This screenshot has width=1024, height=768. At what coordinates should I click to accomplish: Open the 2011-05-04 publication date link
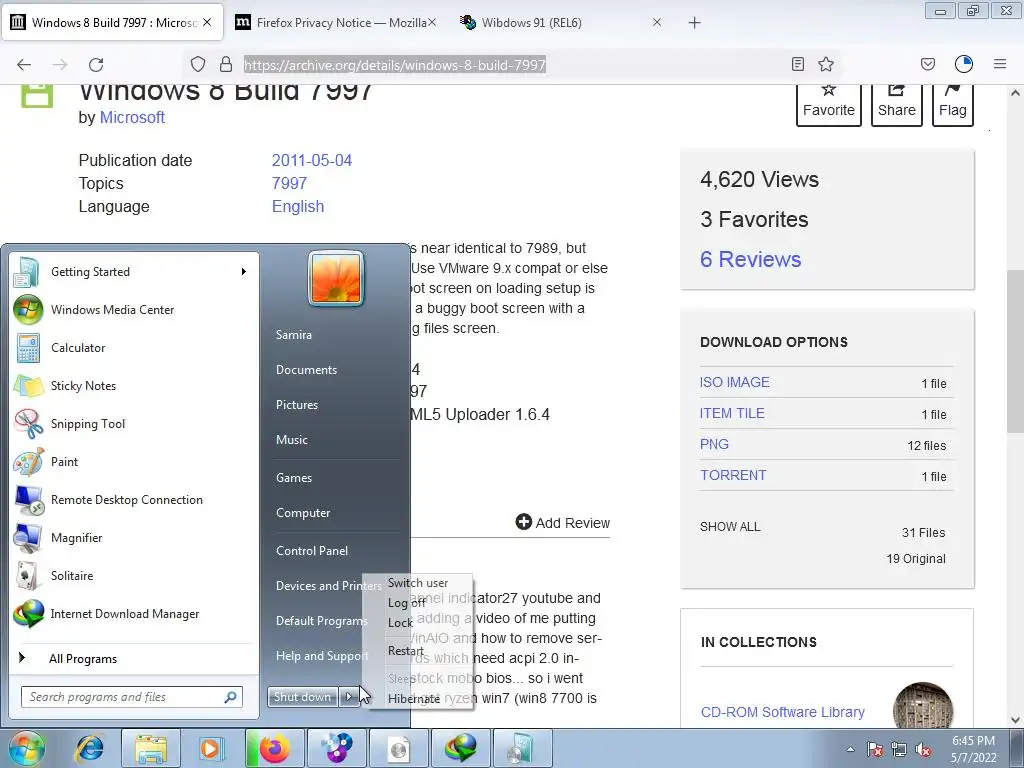pos(312,161)
